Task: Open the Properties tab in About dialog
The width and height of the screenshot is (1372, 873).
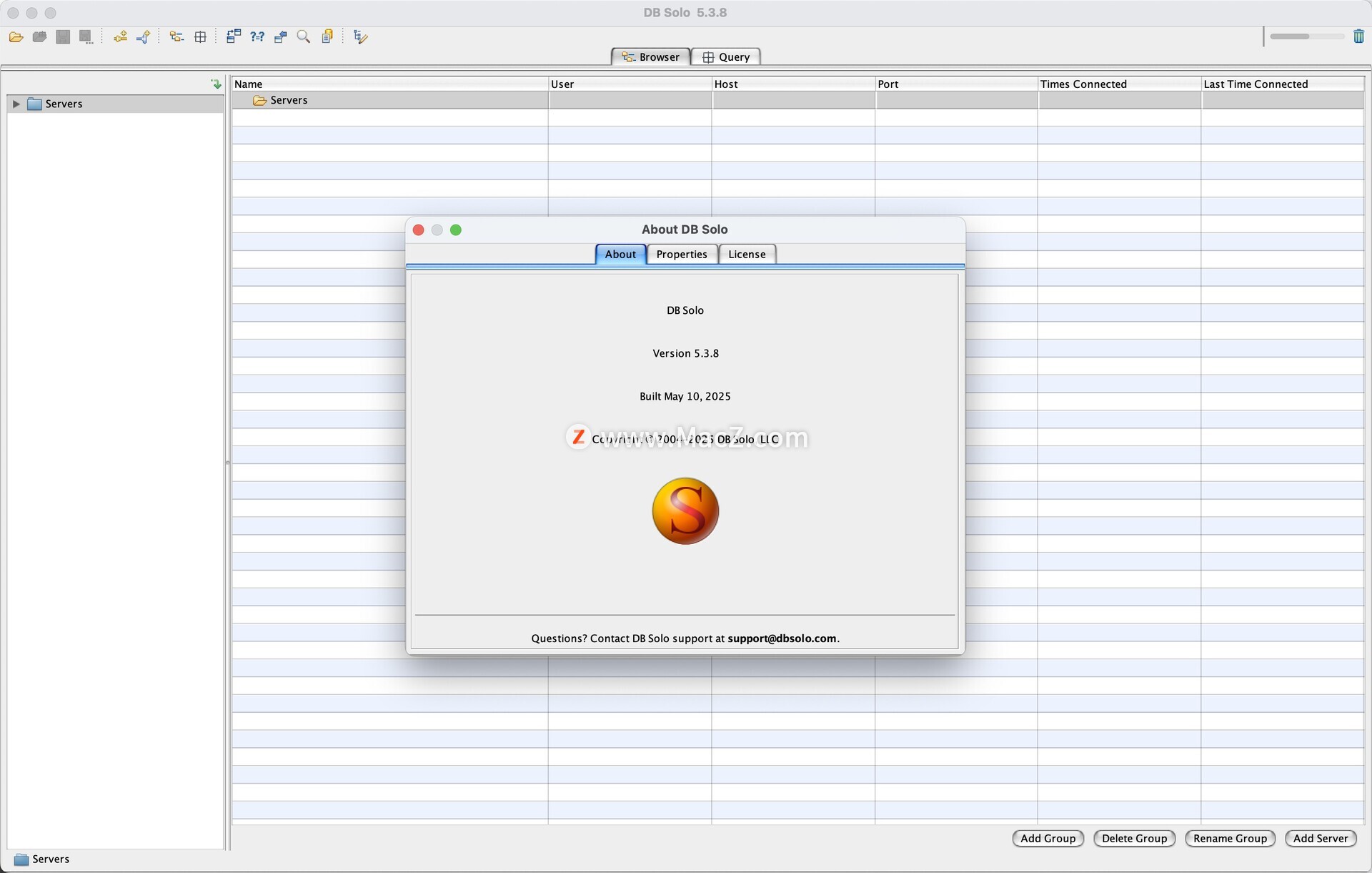Action: click(x=682, y=255)
